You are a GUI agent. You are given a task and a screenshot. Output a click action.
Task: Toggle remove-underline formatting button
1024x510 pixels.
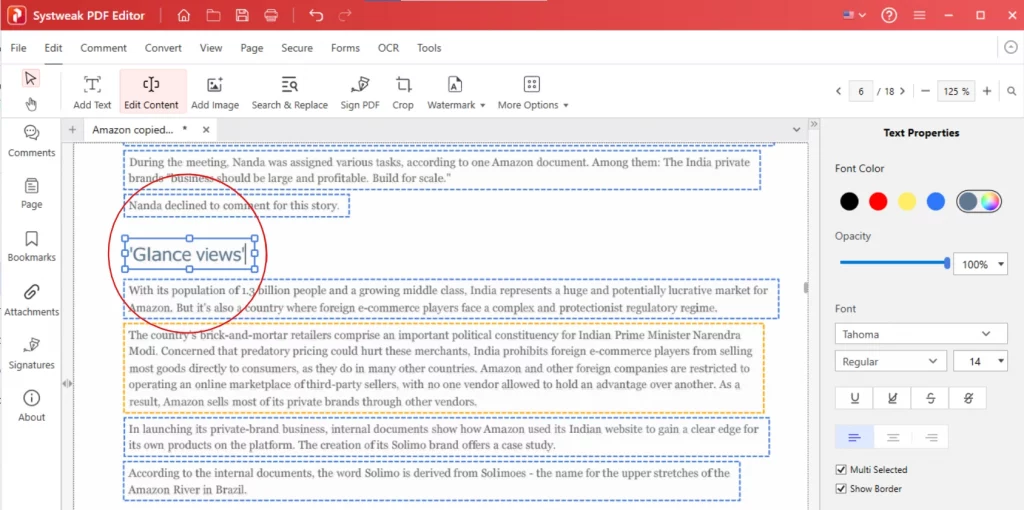(x=892, y=398)
